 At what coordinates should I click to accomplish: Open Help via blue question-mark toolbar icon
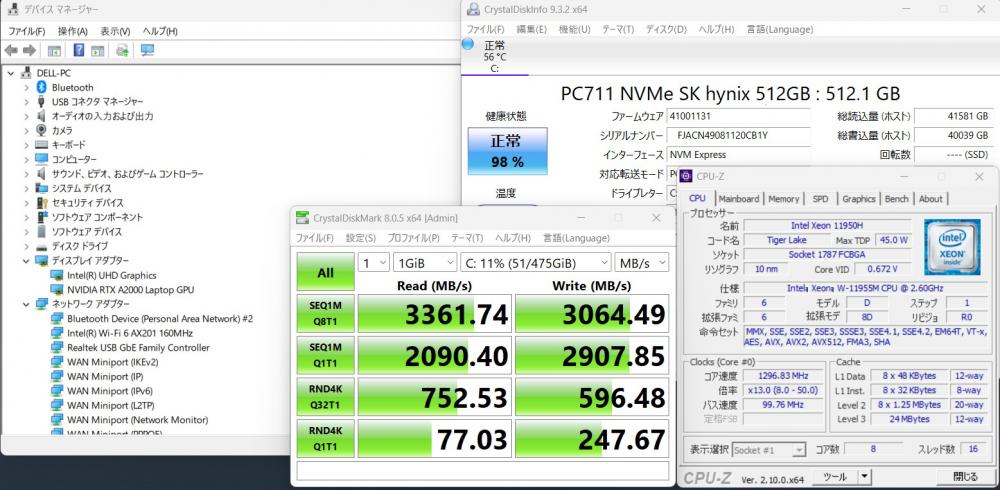[79, 50]
